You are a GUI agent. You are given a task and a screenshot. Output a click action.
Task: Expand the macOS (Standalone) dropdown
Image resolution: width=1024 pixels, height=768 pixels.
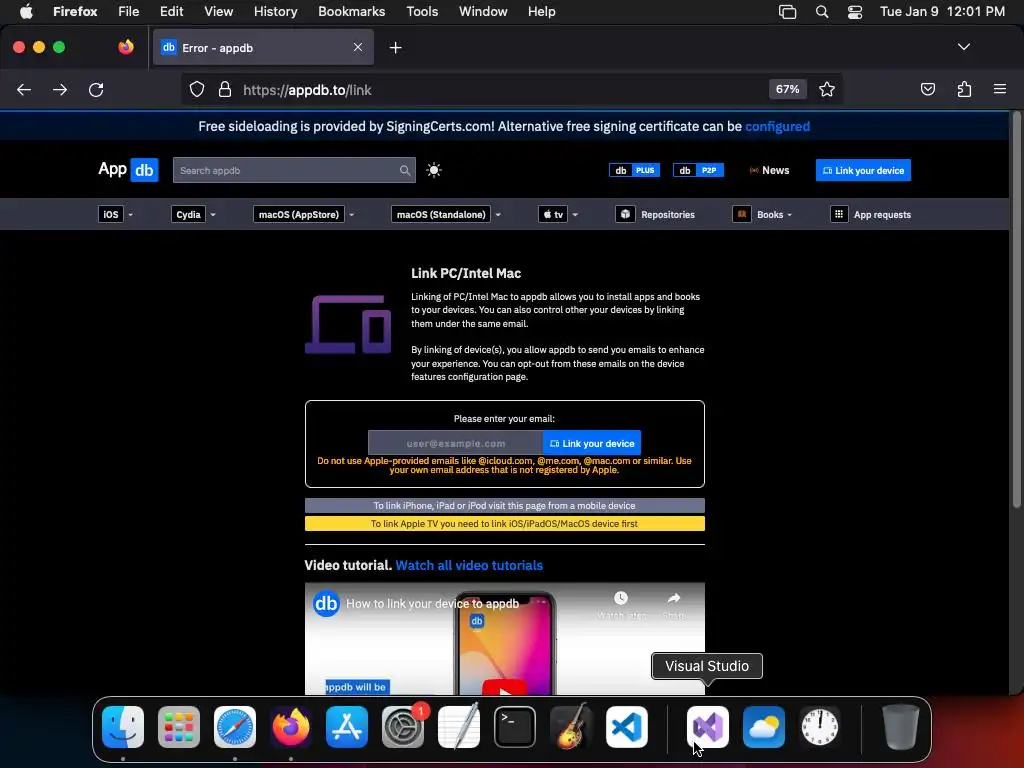point(446,214)
